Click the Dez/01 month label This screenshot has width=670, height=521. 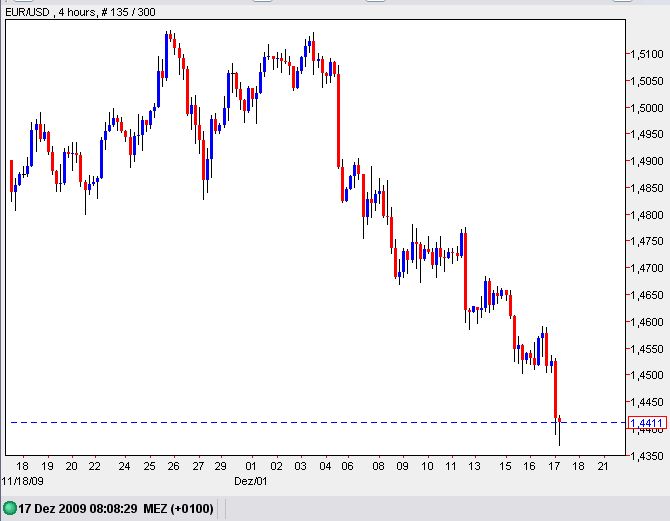(x=251, y=481)
